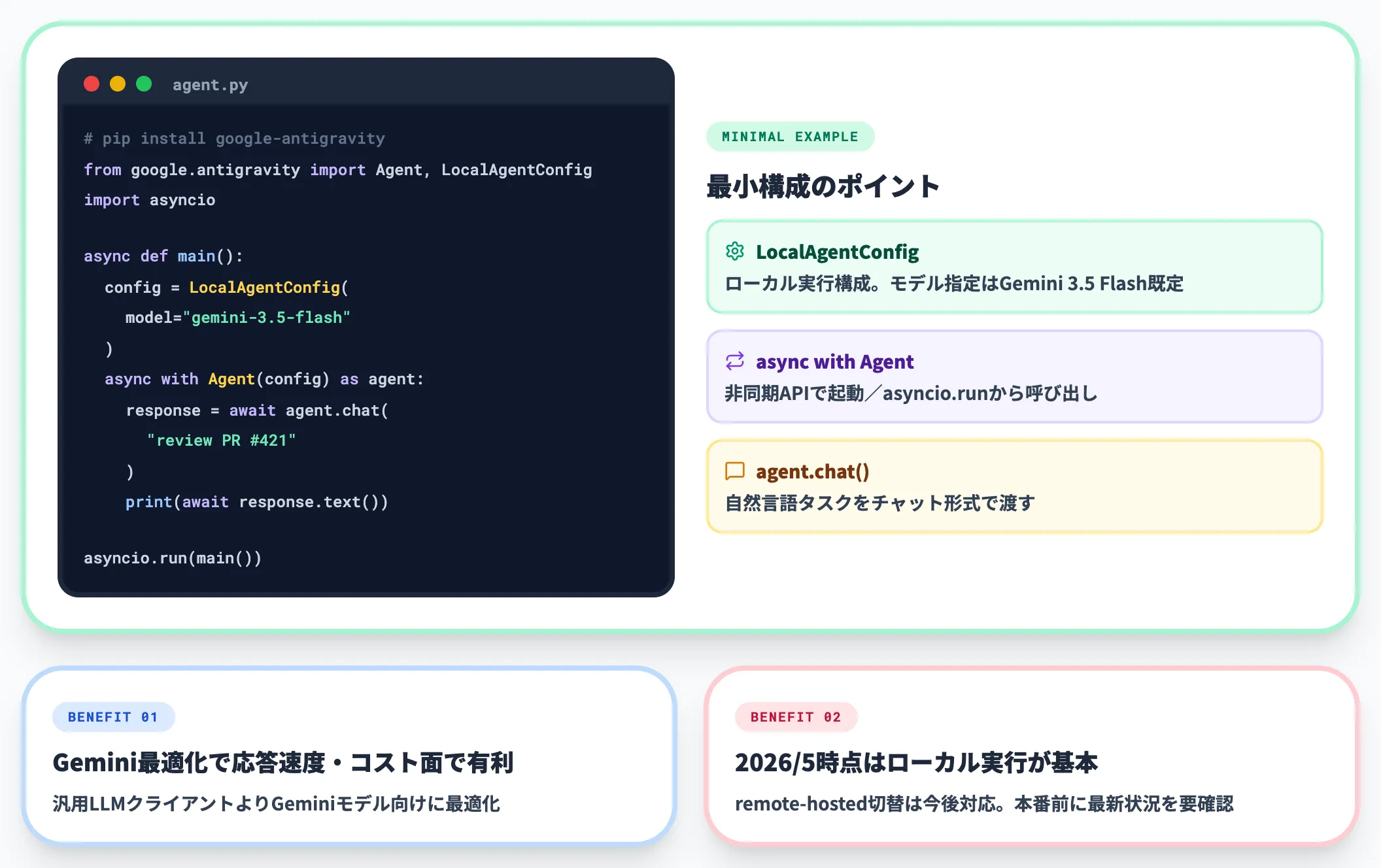Click the response = await agent.chat( line
Image resolution: width=1381 pixels, height=868 pixels.
(x=257, y=410)
